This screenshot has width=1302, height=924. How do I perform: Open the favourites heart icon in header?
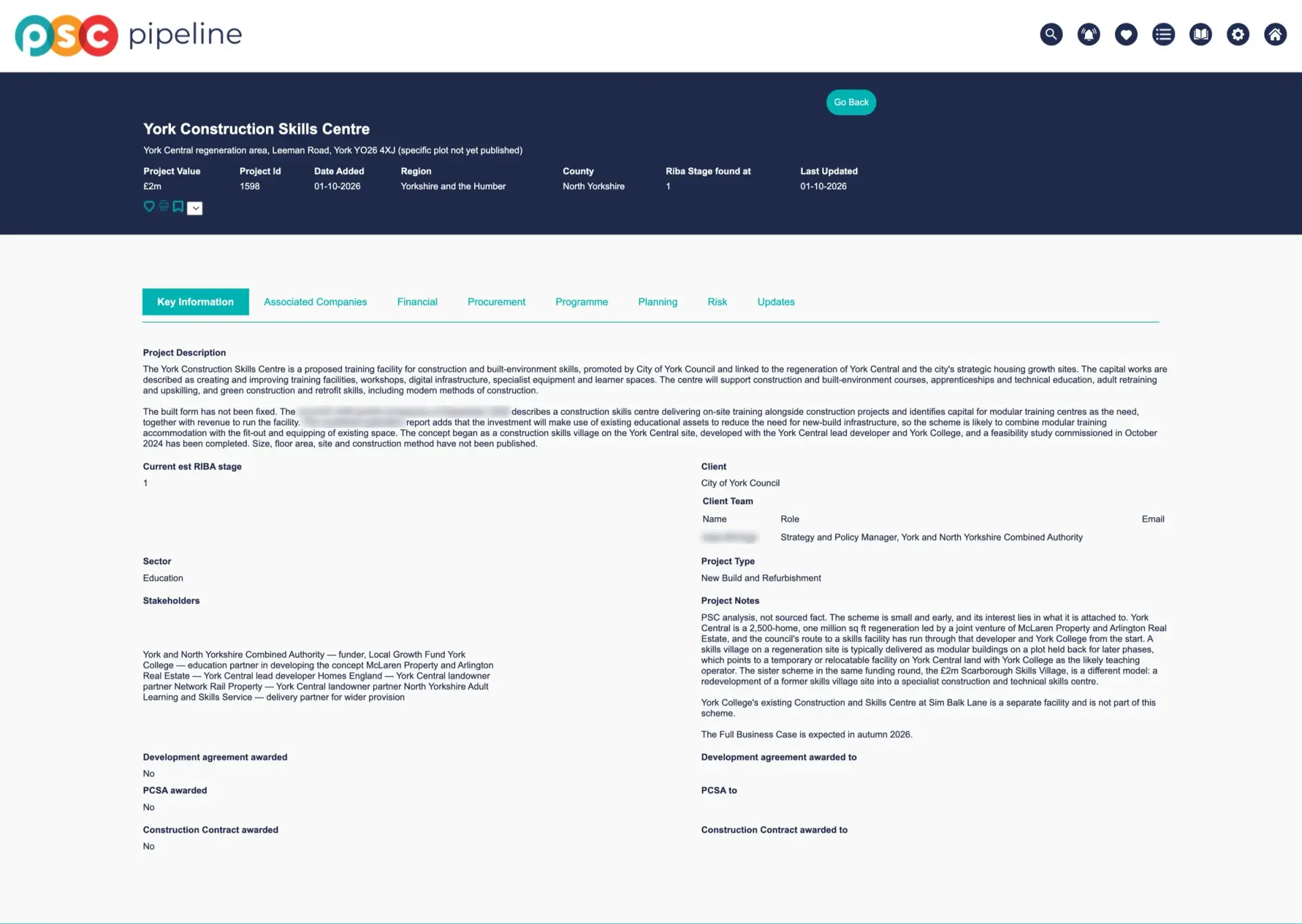[x=1126, y=34]
